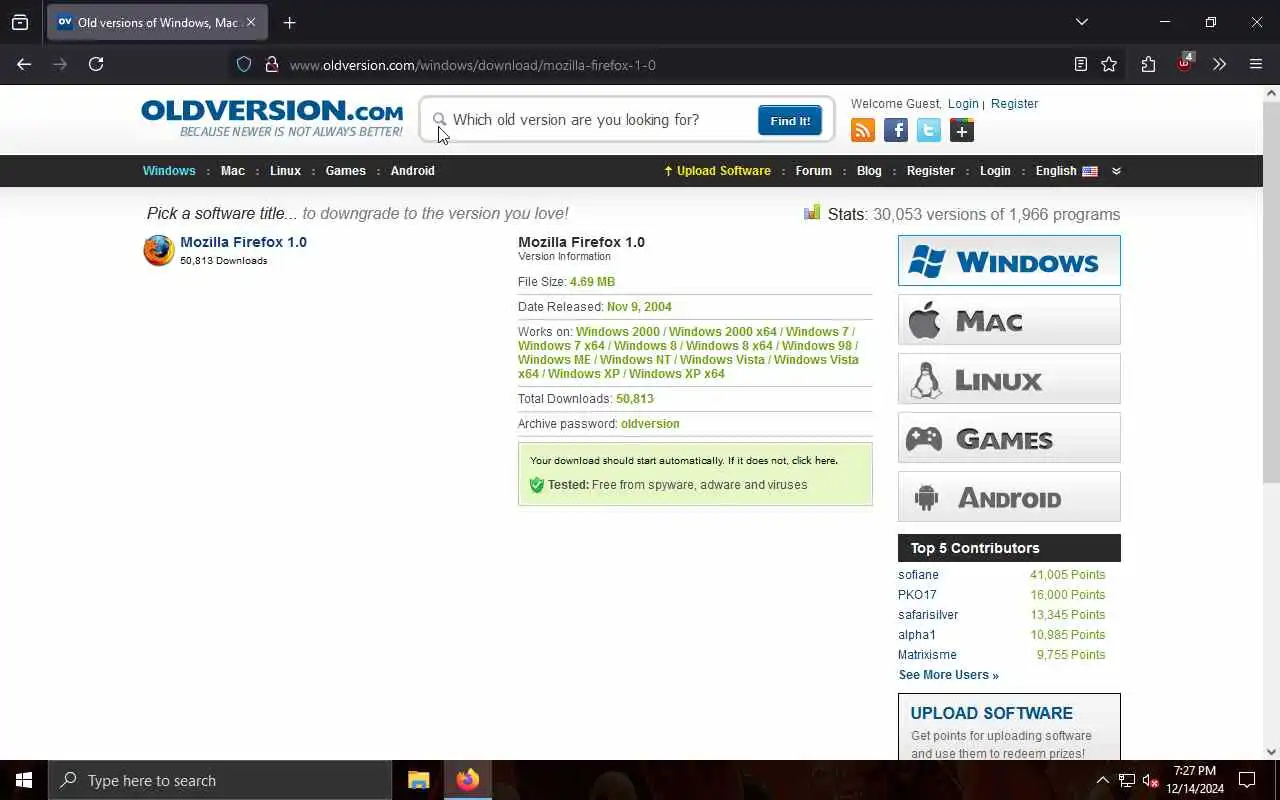The width and height of the screenshot is (1280, 800).
Task: Open the Games nav menu item
Action: point(345,171)
